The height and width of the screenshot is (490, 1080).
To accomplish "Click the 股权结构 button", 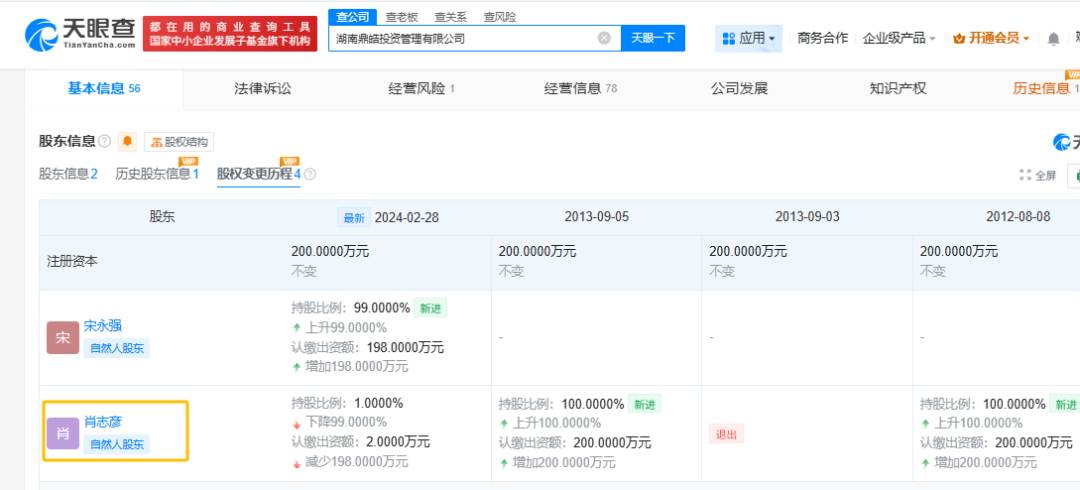I will tap(179, 142).
